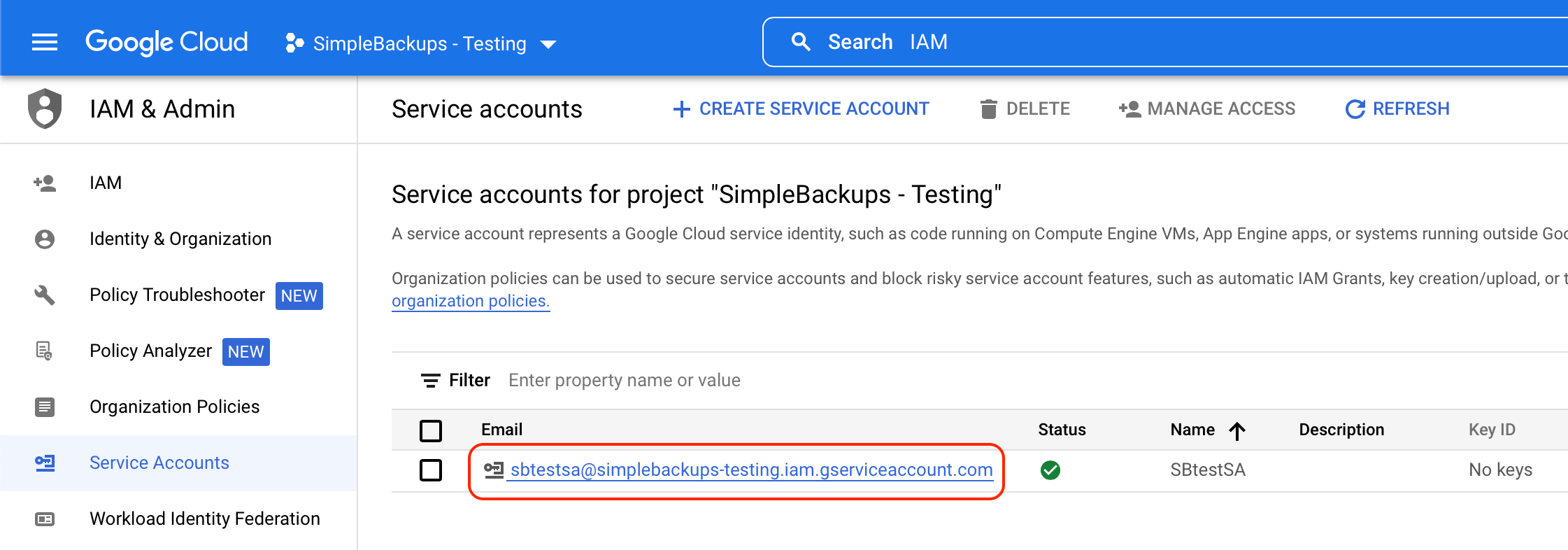Focus the Search IAM input field
This screenshot has height=550, width=1568.
tap(1165, 42)
